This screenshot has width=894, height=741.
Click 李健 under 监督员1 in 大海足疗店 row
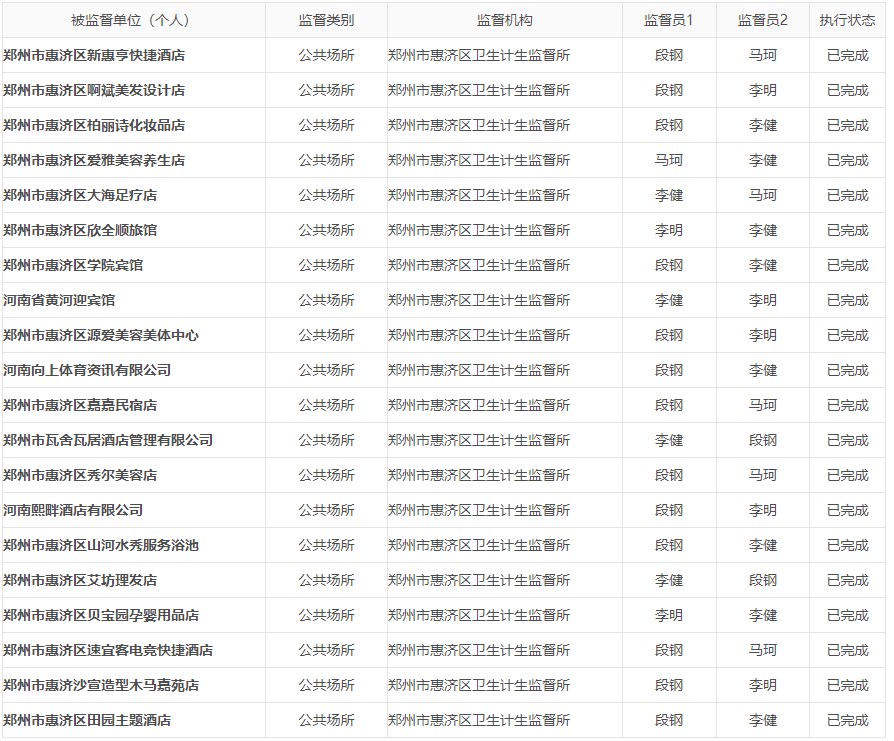point(668,195)
